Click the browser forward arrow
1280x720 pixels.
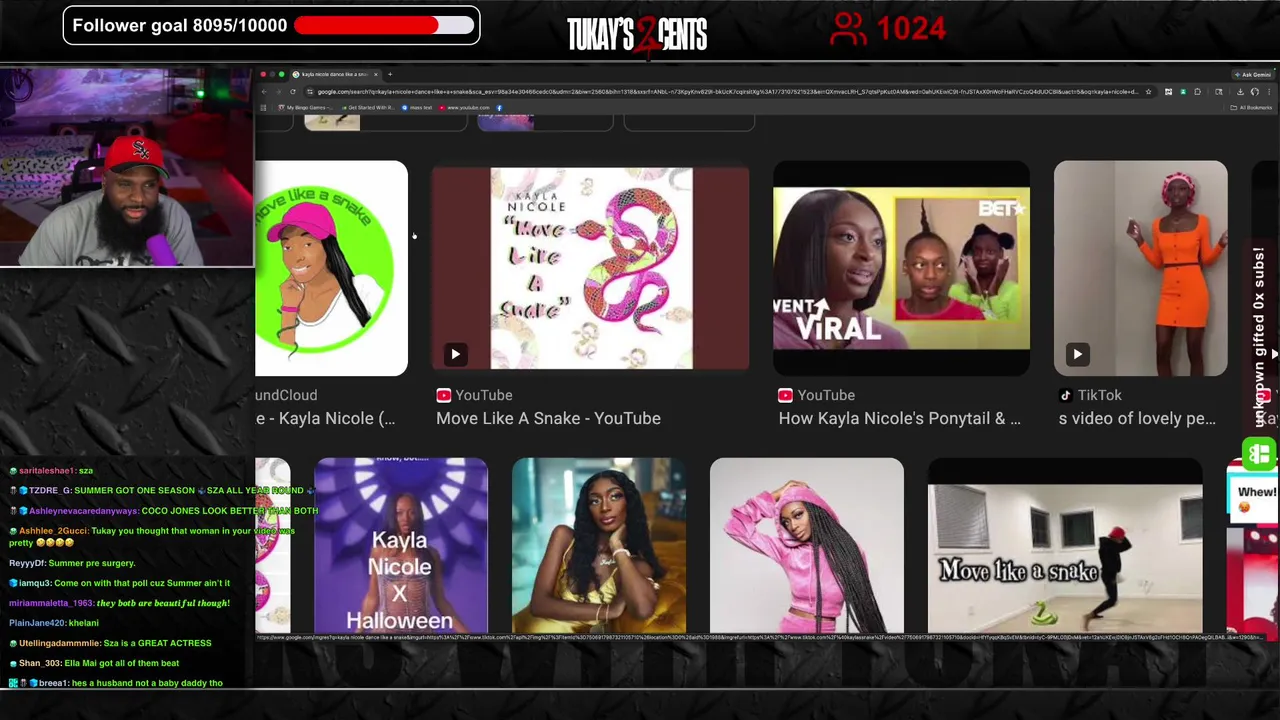tap(278, 92)
